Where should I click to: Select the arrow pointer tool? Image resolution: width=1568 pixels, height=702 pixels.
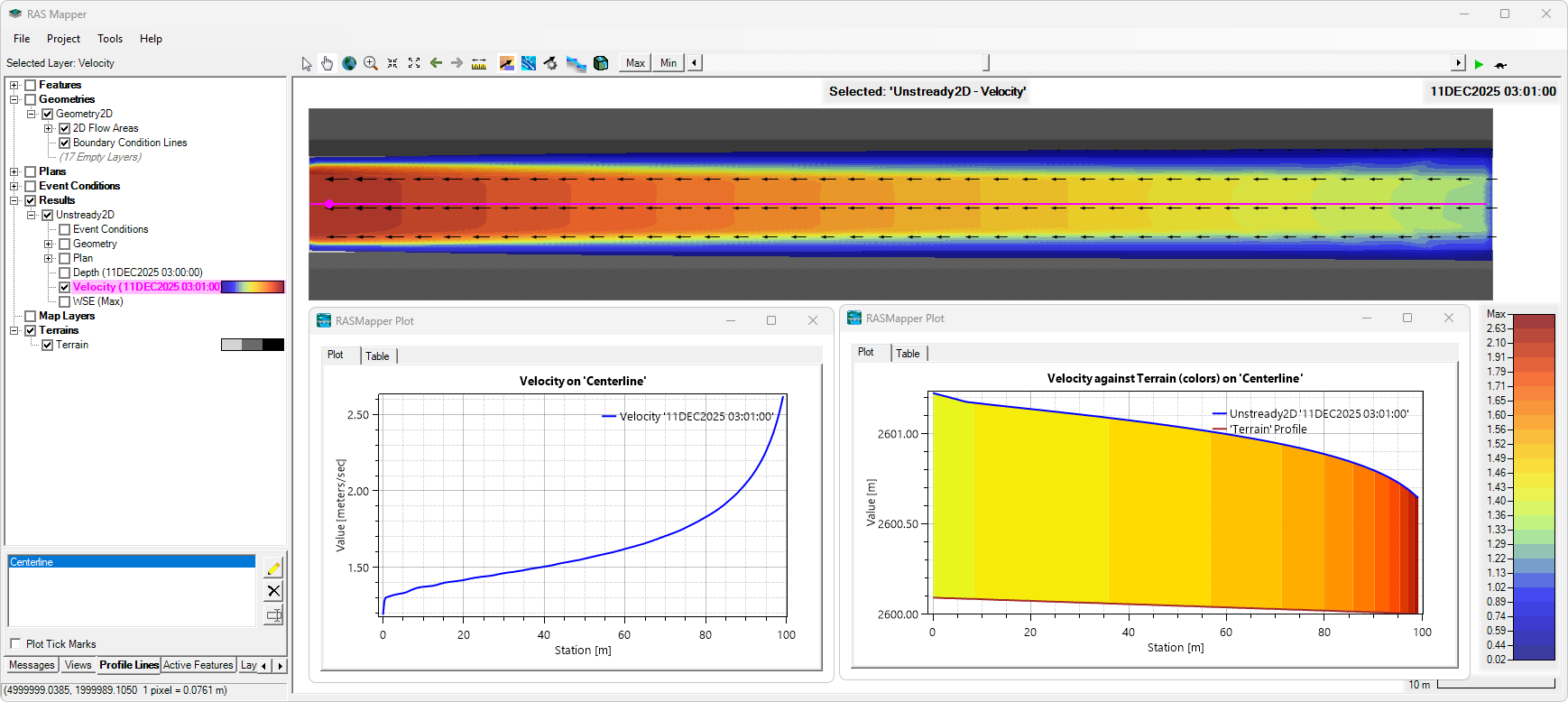pyautogui.click(x=307, y=63)
